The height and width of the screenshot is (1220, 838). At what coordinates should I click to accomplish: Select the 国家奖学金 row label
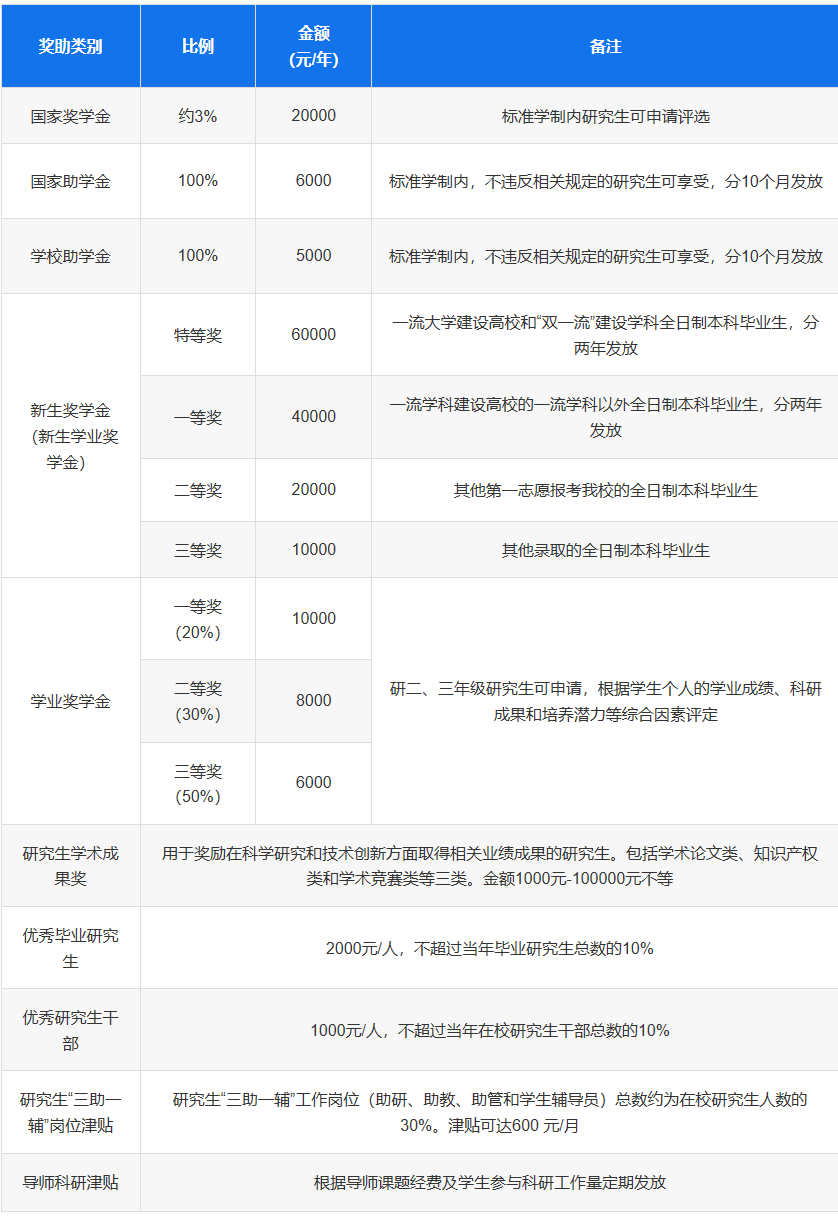pyautogui.click(x=70, y=116)
